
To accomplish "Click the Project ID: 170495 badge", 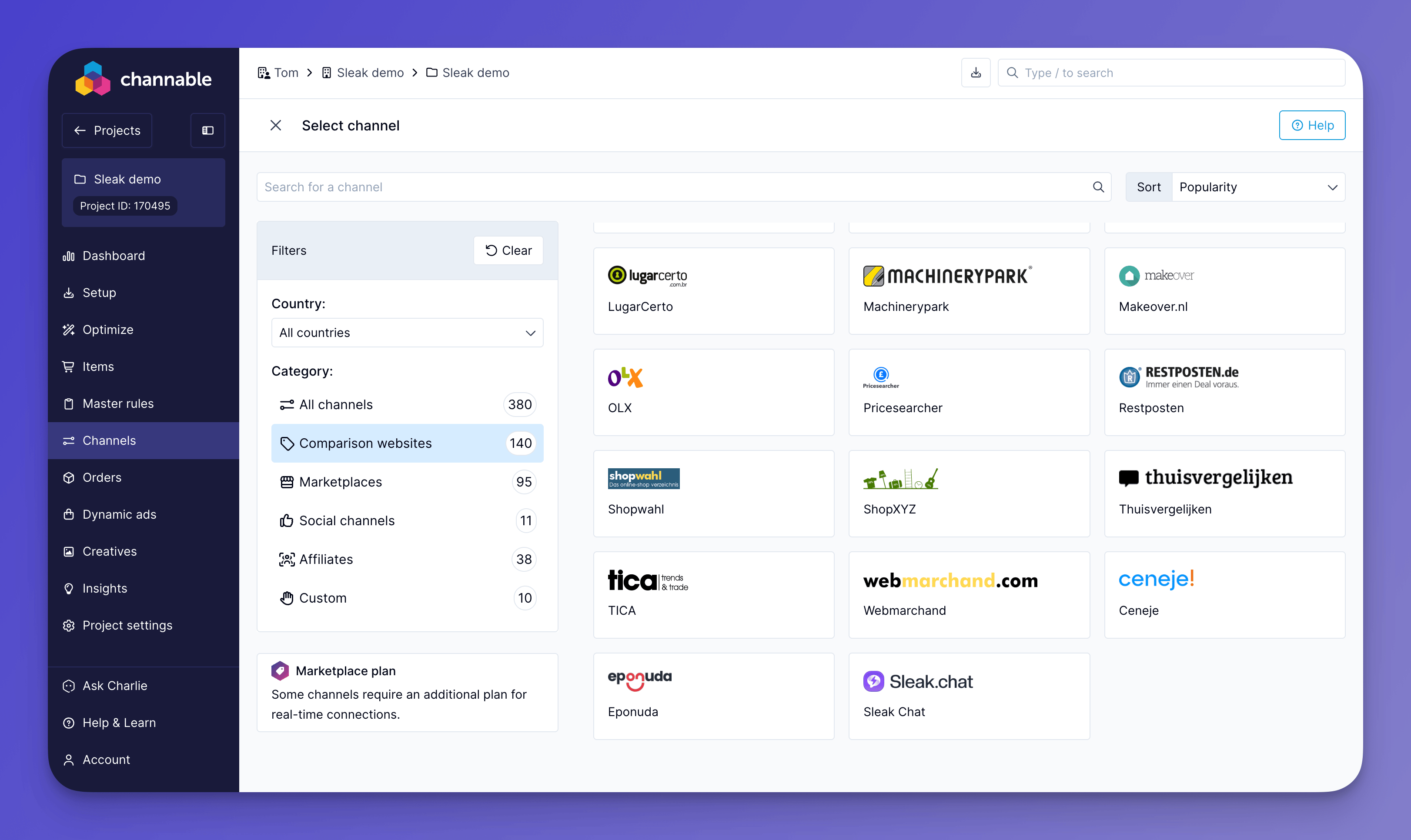I will 124,206.
